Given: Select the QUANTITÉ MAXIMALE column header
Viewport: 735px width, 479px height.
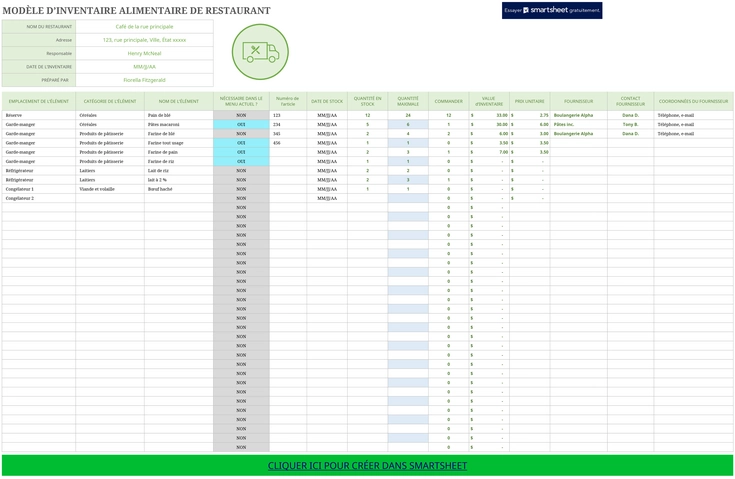Looking at the screenshot, I should pyautogui.click(x=408, y=101).
